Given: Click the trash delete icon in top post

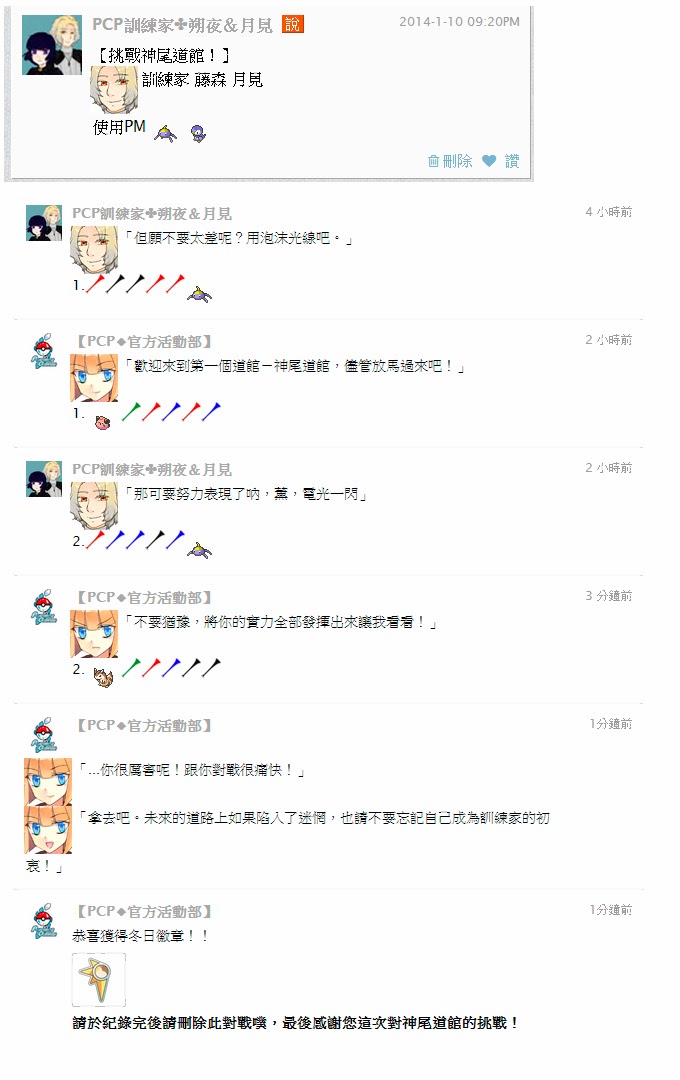Looking at the screenshot, I should [x=433, y=161].
